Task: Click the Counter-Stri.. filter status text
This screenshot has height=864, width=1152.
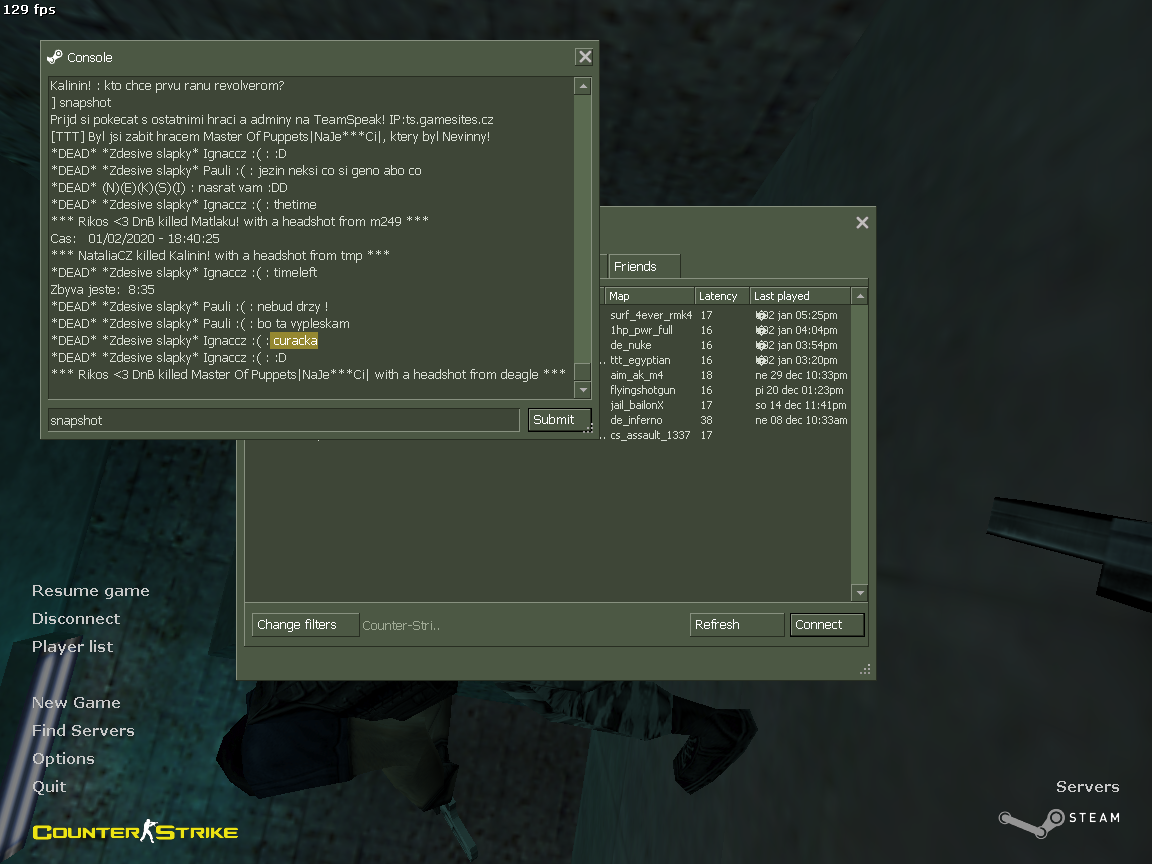Action: (400, 626)
